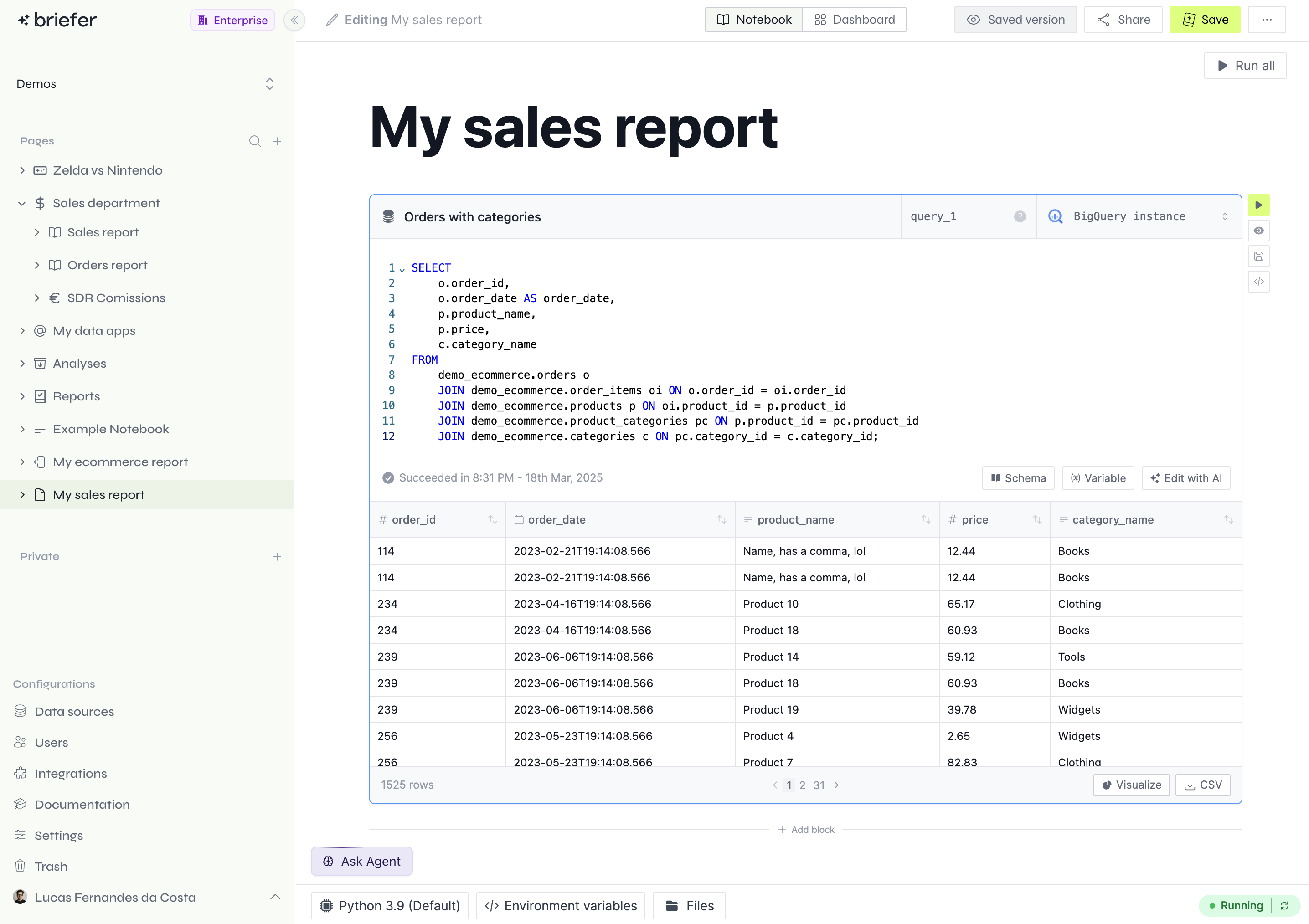The image size is (1309, 924).
Task: Add a new page with plus icon
Action: click(x=277, y=141)
